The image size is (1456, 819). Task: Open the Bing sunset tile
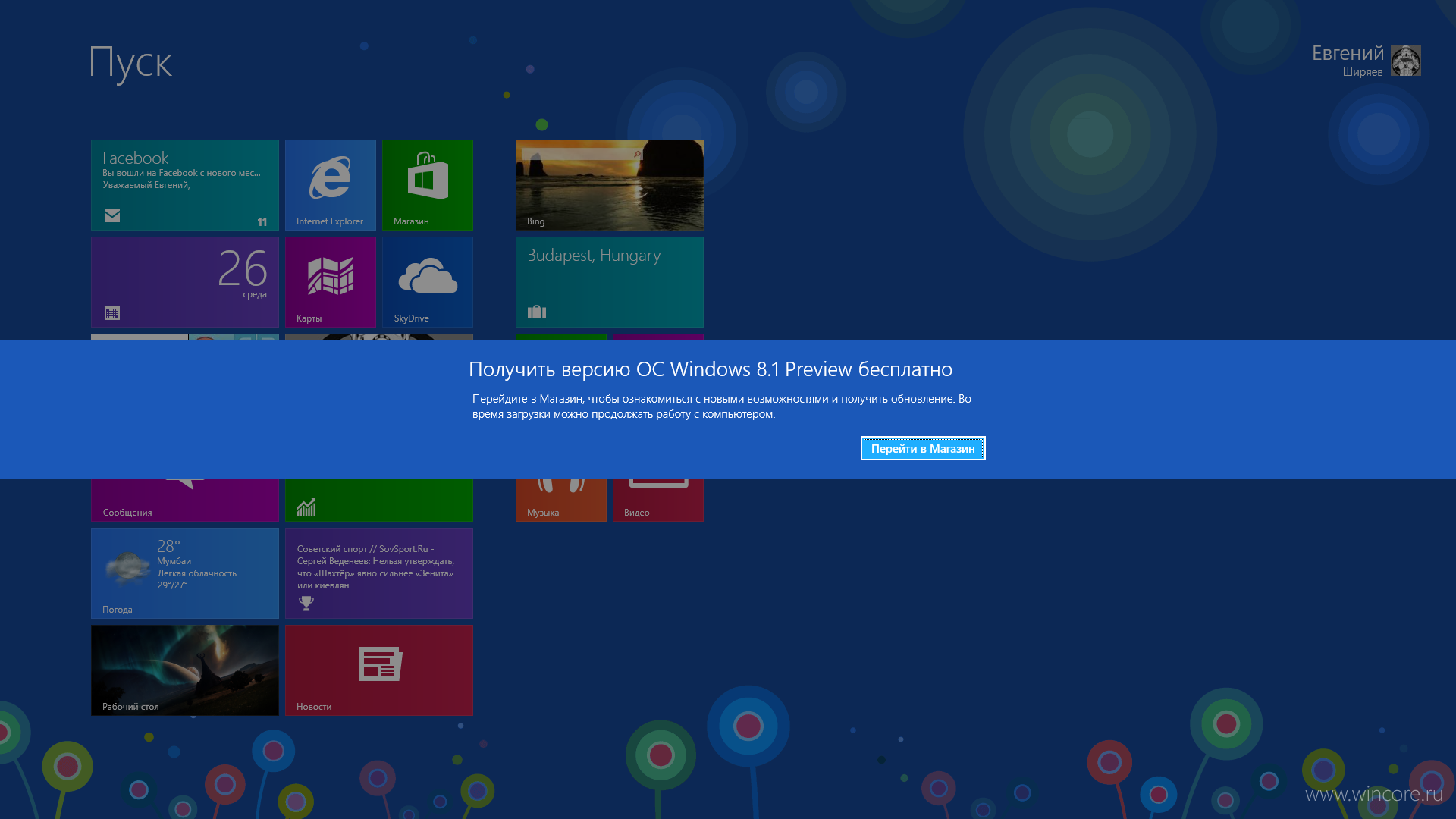tap(610, 185)
